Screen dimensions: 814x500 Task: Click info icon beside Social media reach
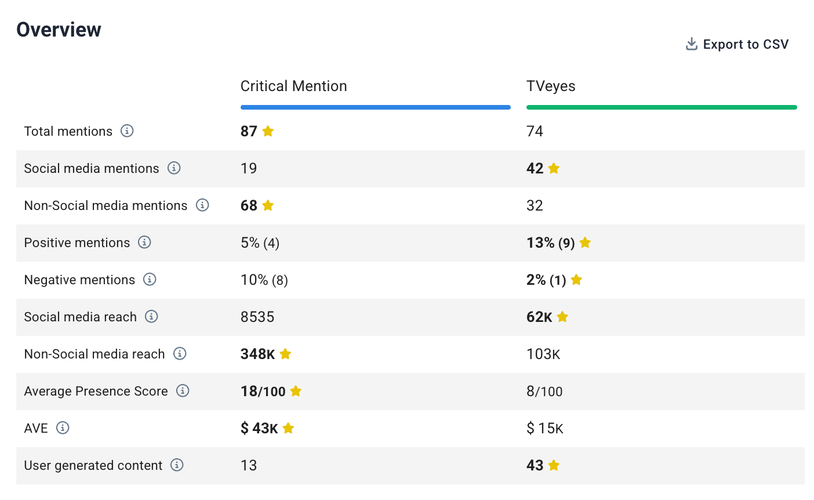pyautogui.click(x=151, y=316)
